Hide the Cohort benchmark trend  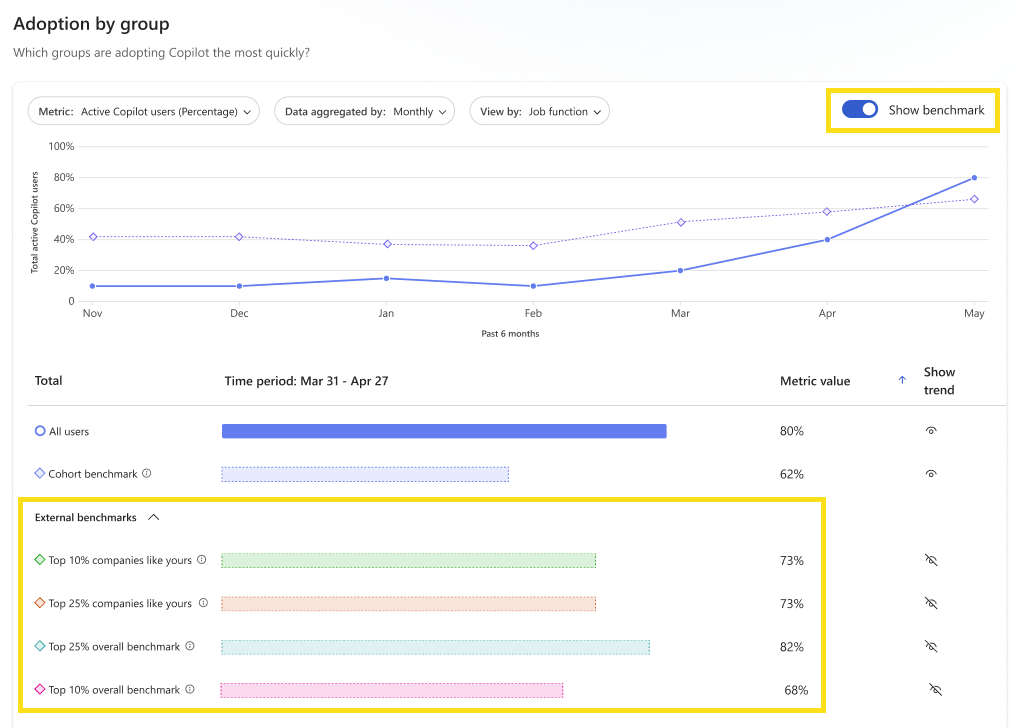pos(931,473)
